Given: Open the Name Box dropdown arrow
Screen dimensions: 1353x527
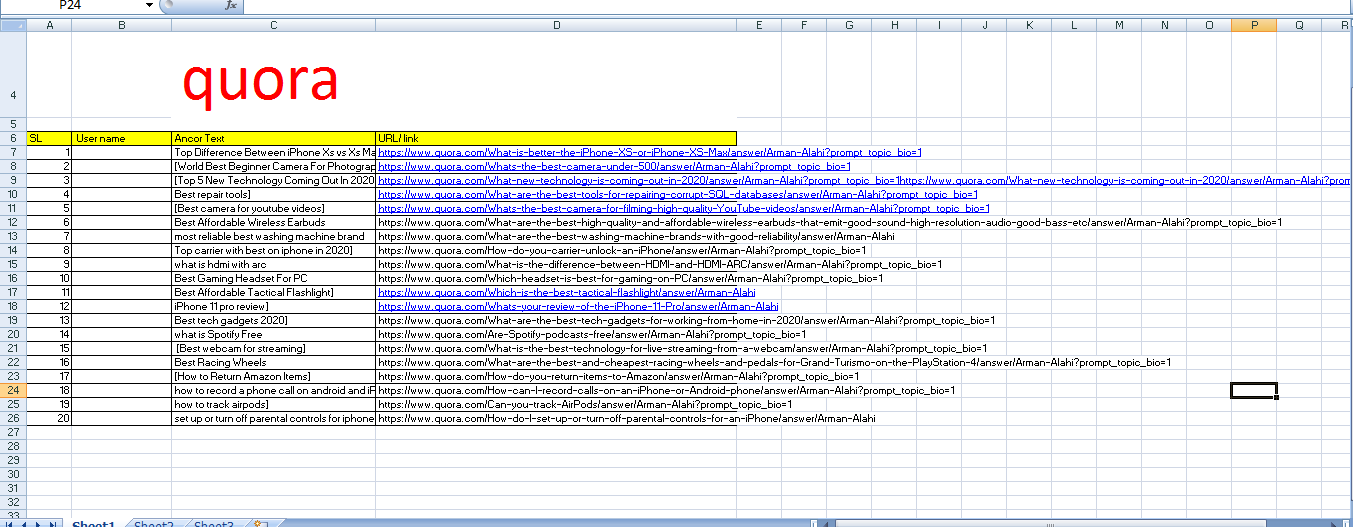Looking at the screenshot, I should (149, 5).
